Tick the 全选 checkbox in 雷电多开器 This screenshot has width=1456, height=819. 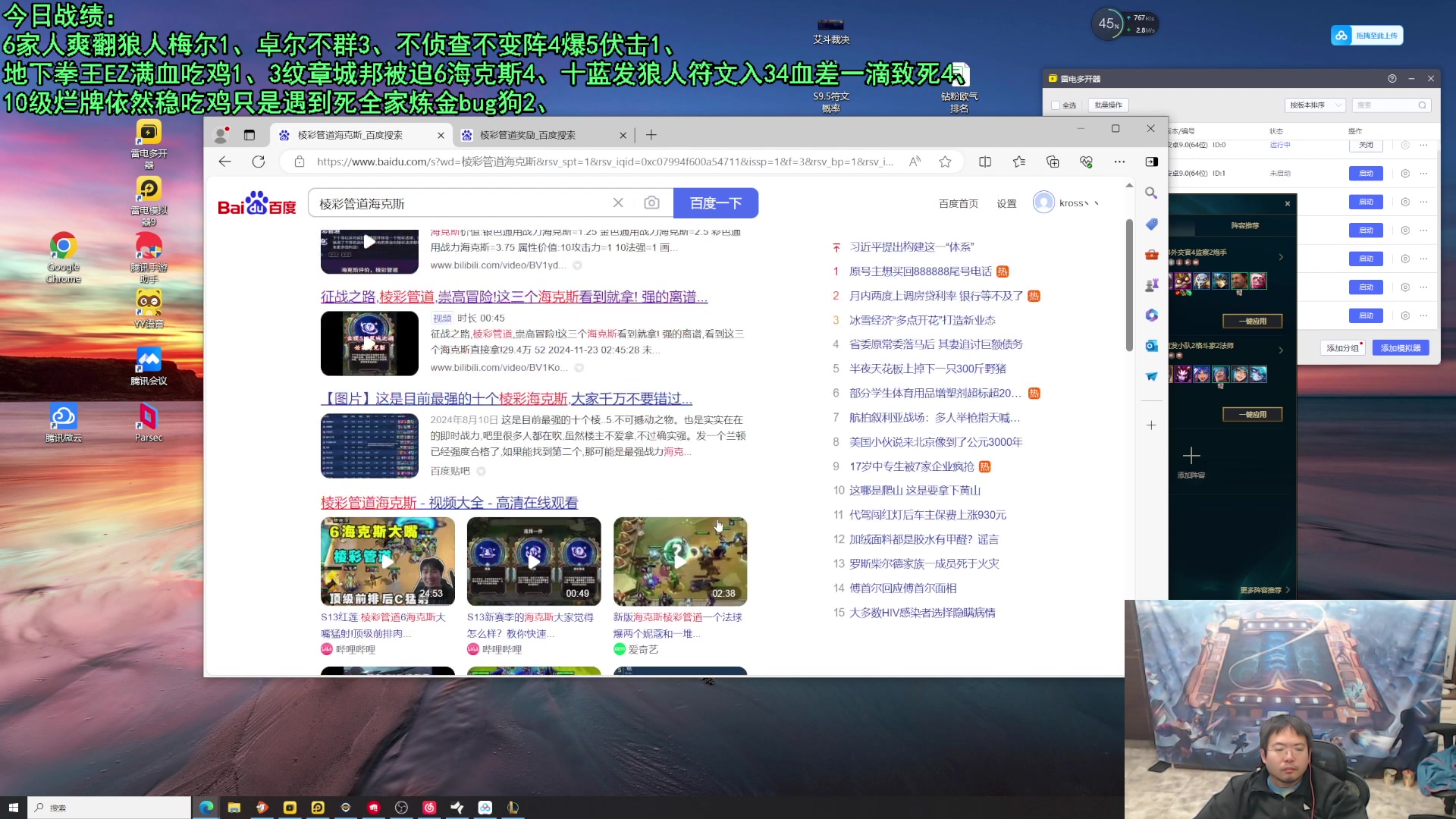pyautogui.click(x=1056, y=105)
